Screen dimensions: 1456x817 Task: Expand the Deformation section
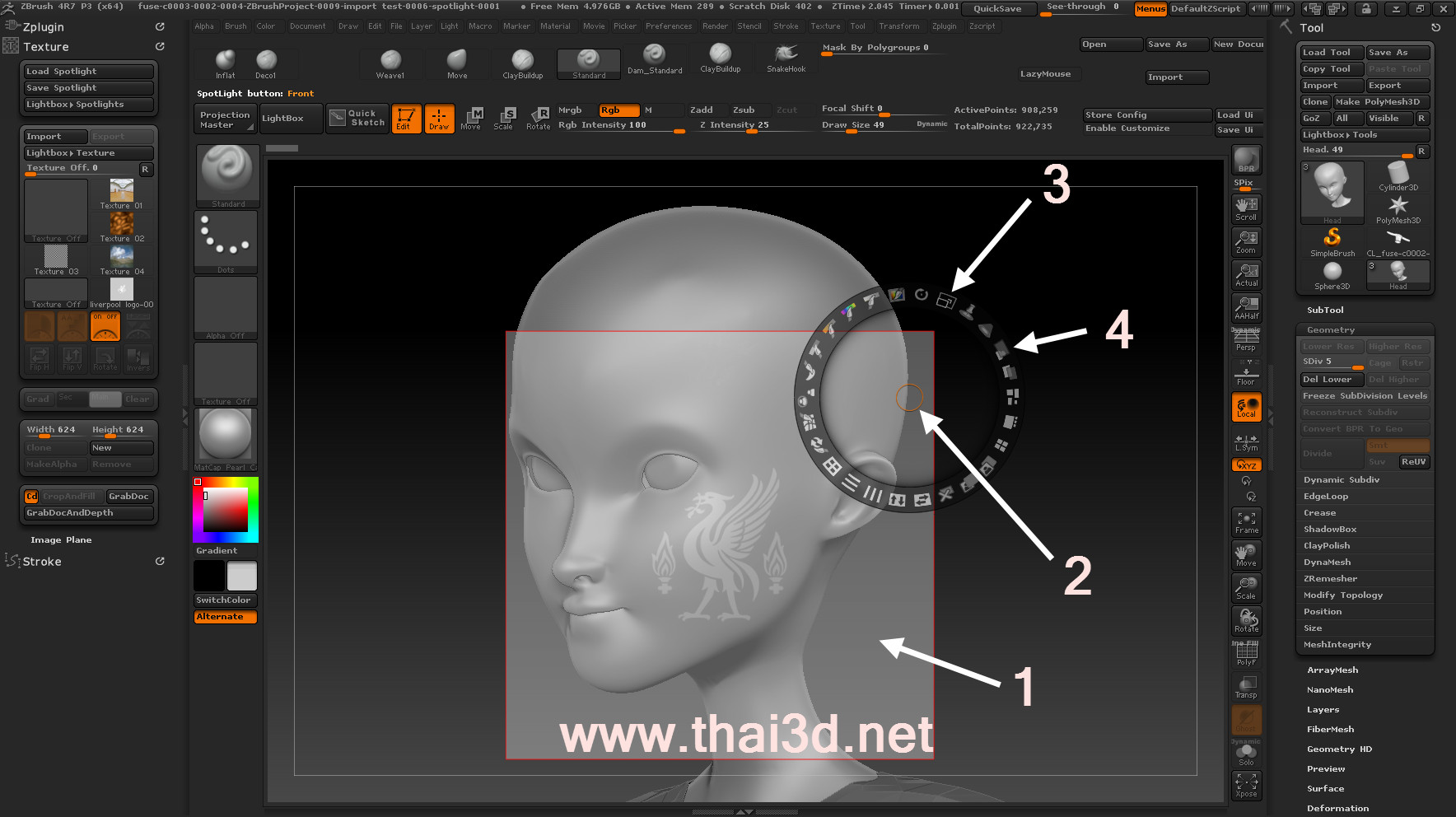(1337, 808)
